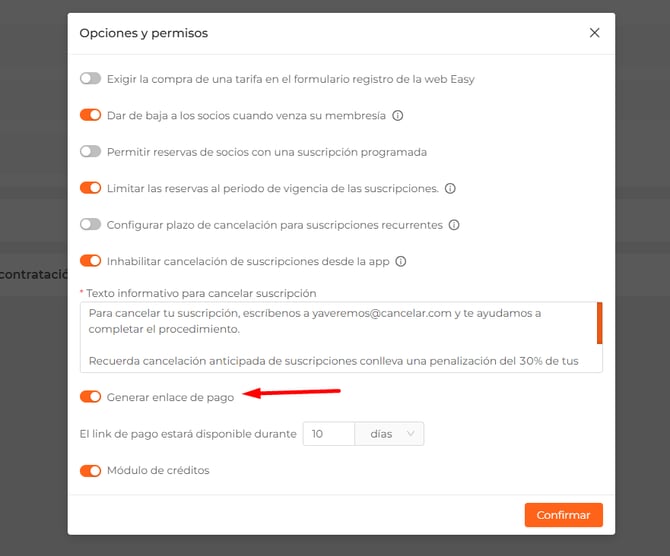Click inside the cancellation info text area
The width and height of the screenshot is (670, 556).
(x=330, y=337)
